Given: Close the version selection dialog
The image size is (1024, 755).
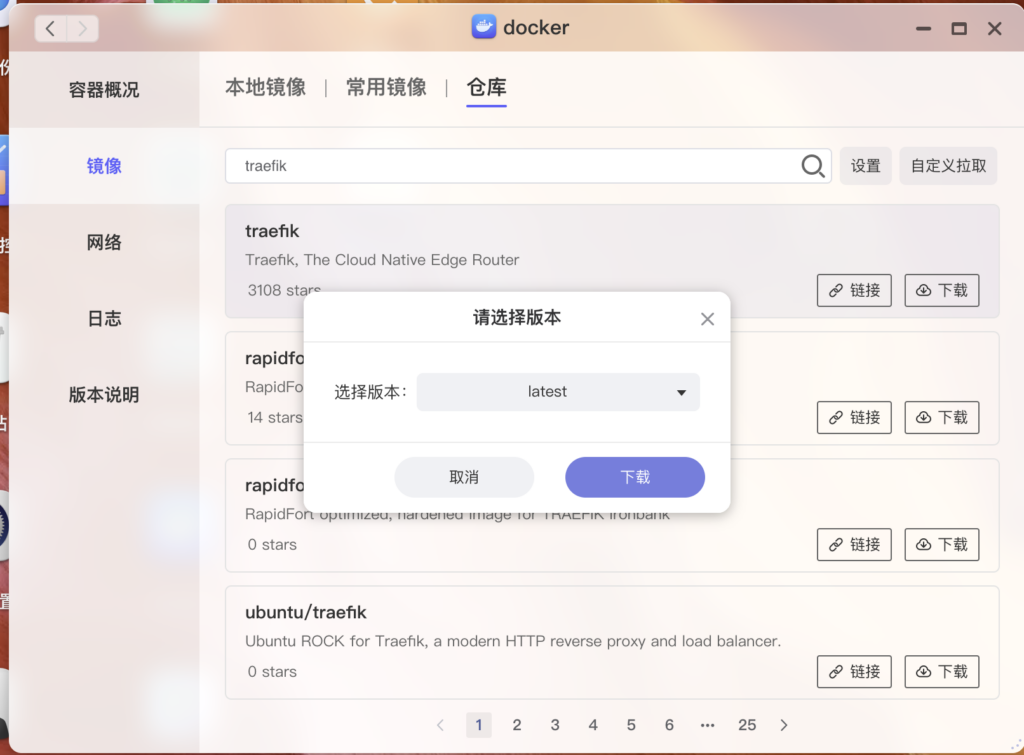Looking at the screenshot, I should (x=707, y=319).
